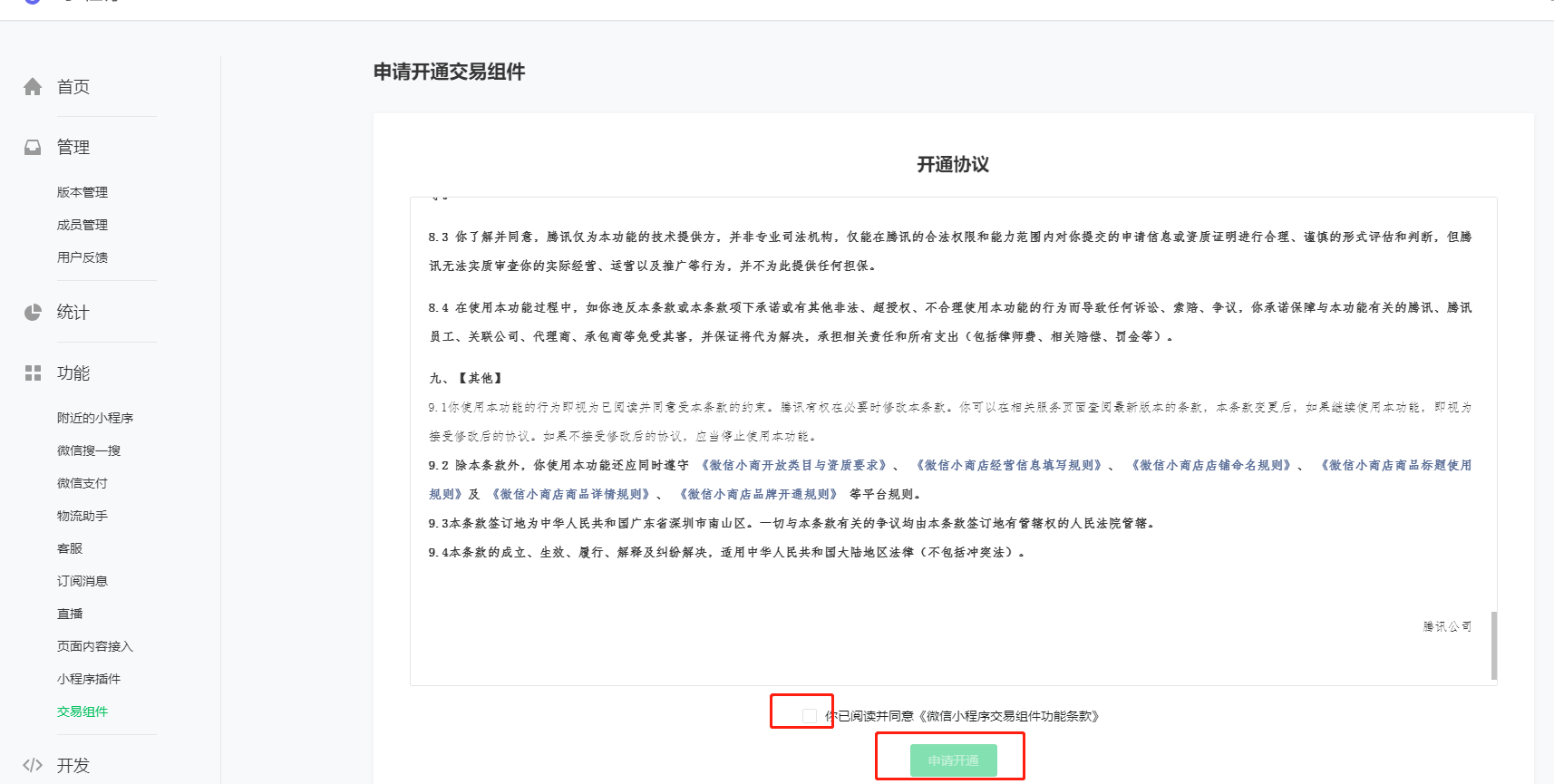The width and height of the screenshot is (1554, 784).
Task: Open the 开发 section
Action: point(73,765)
